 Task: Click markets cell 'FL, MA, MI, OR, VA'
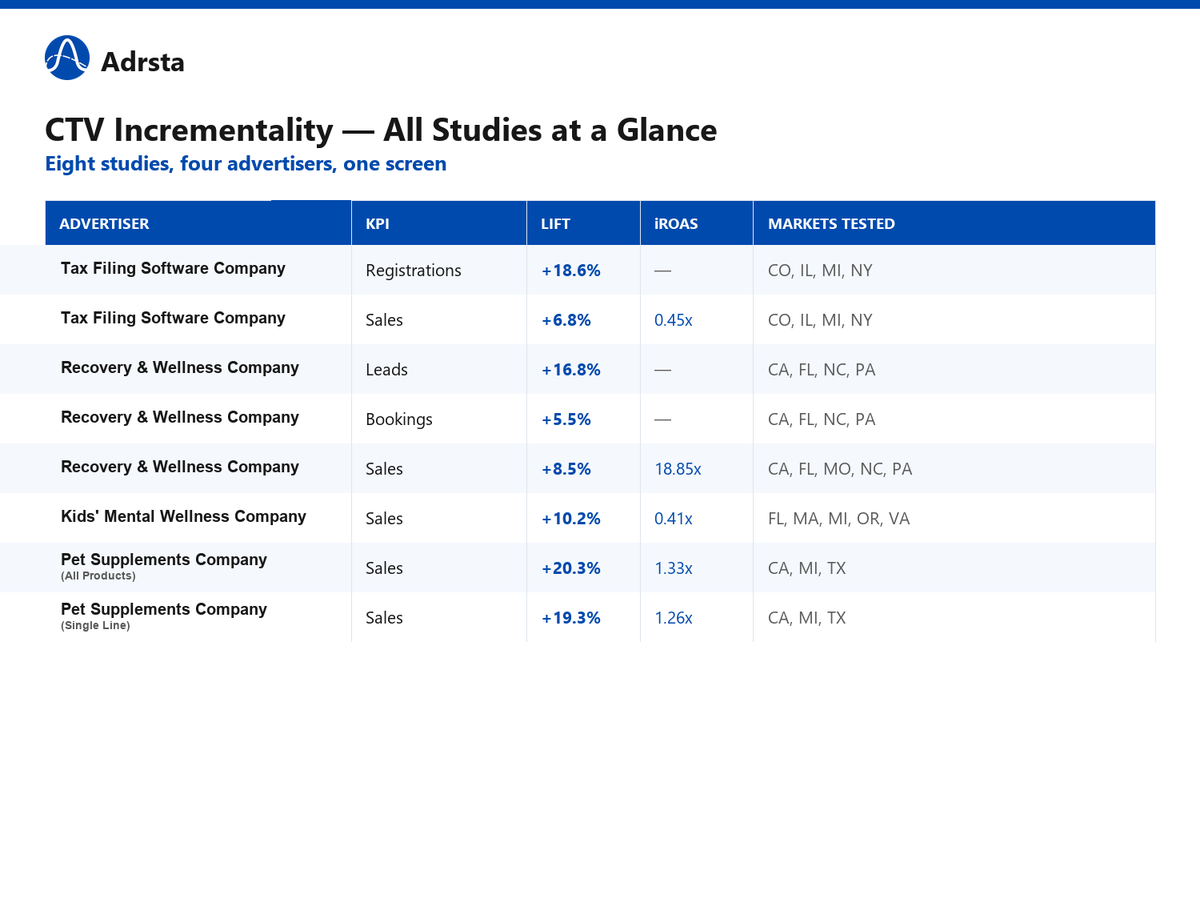click(839, 518)
